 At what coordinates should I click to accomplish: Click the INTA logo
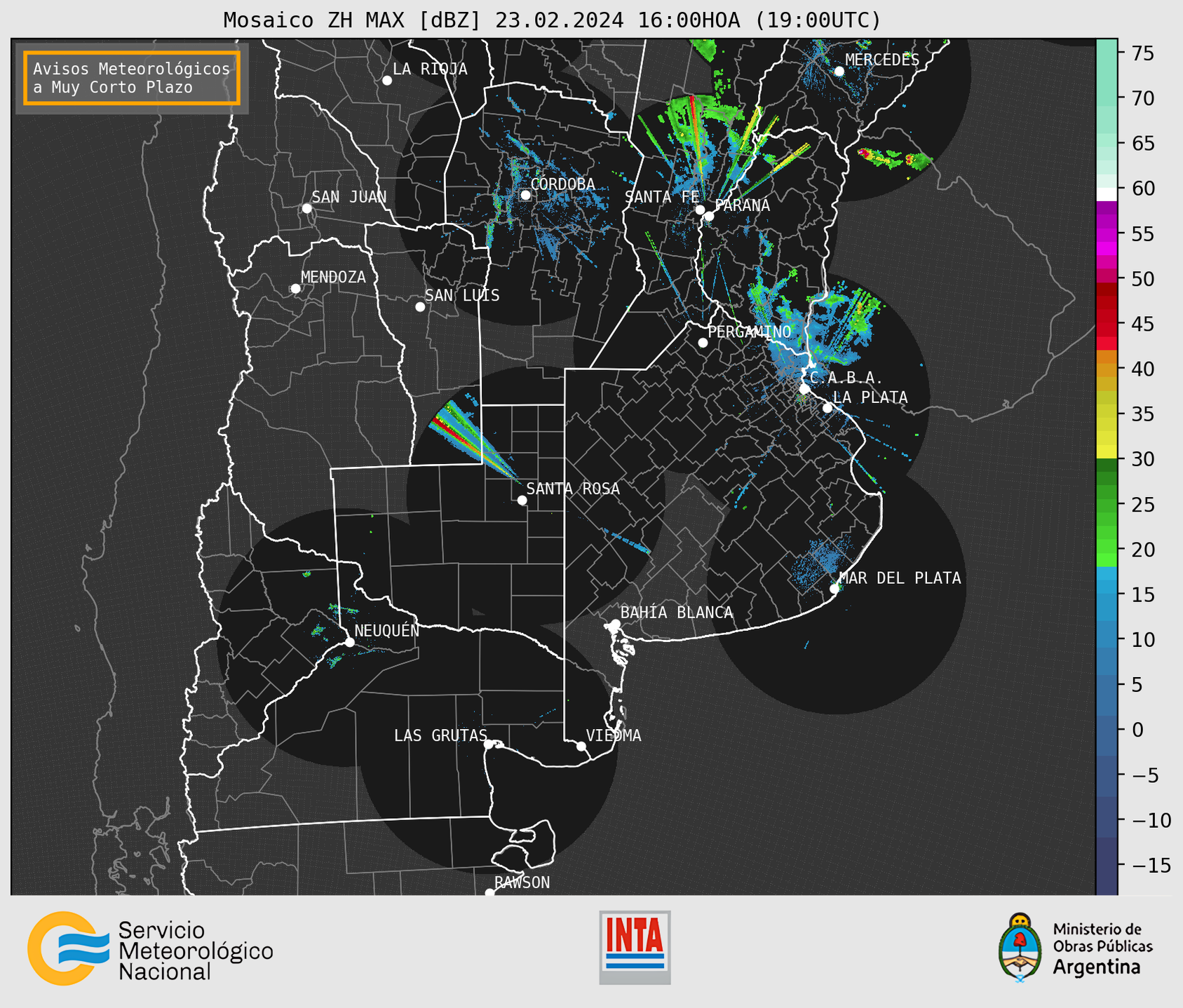635,947
